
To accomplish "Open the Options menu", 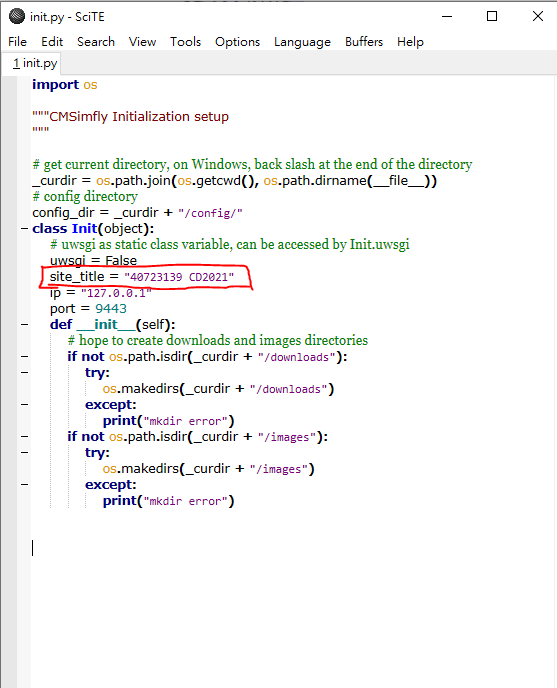I will coord(237,42).
